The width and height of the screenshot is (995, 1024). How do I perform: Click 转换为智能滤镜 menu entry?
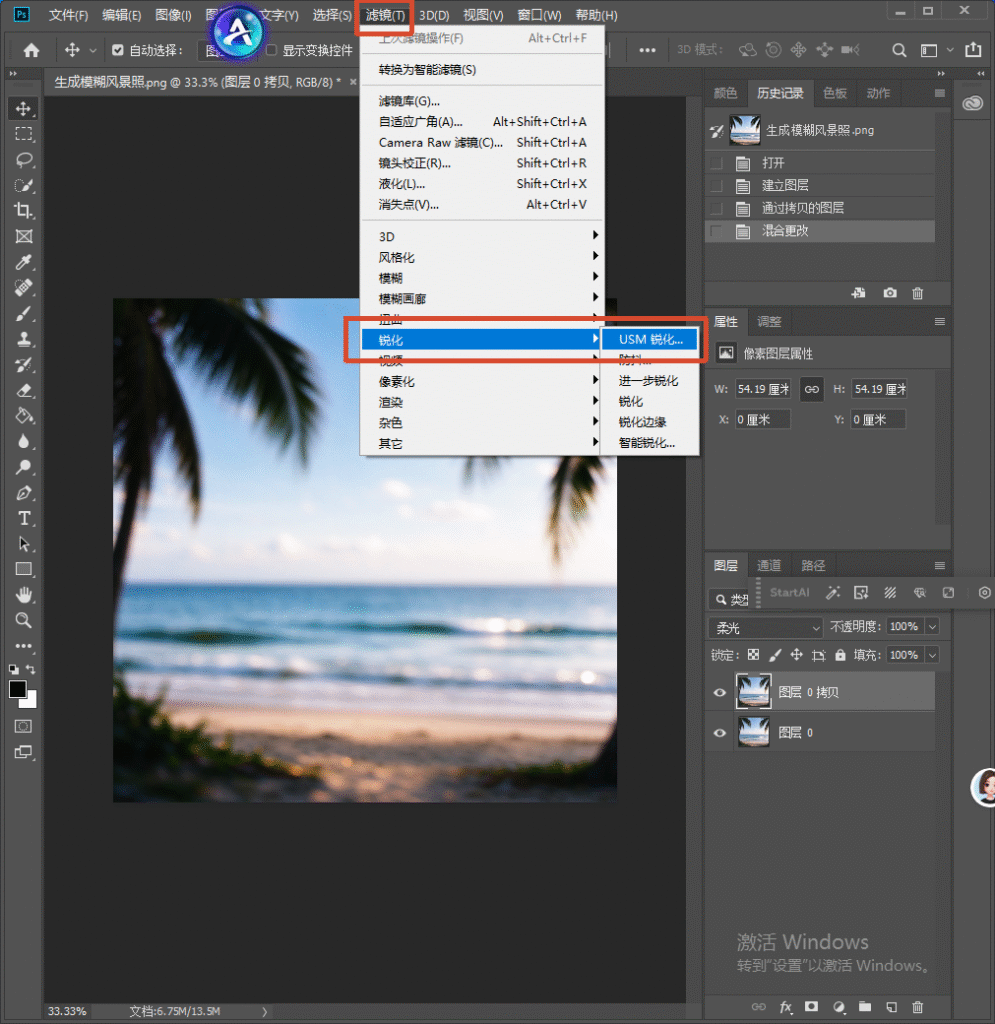481,70
